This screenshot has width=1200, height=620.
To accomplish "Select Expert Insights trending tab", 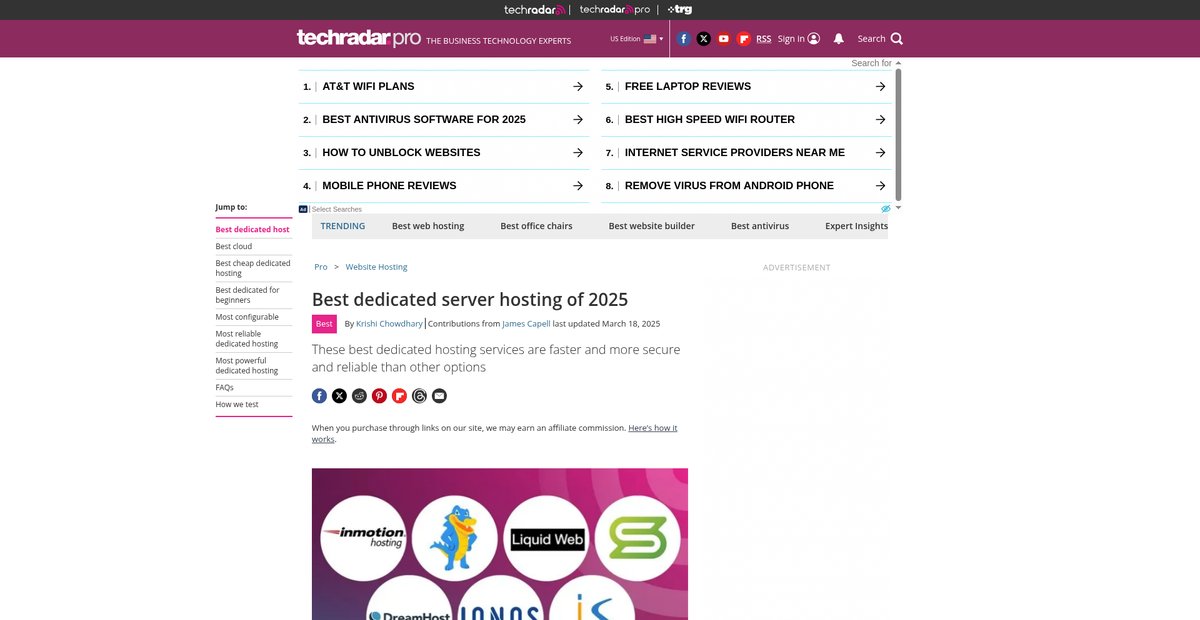I will [856, 226].
